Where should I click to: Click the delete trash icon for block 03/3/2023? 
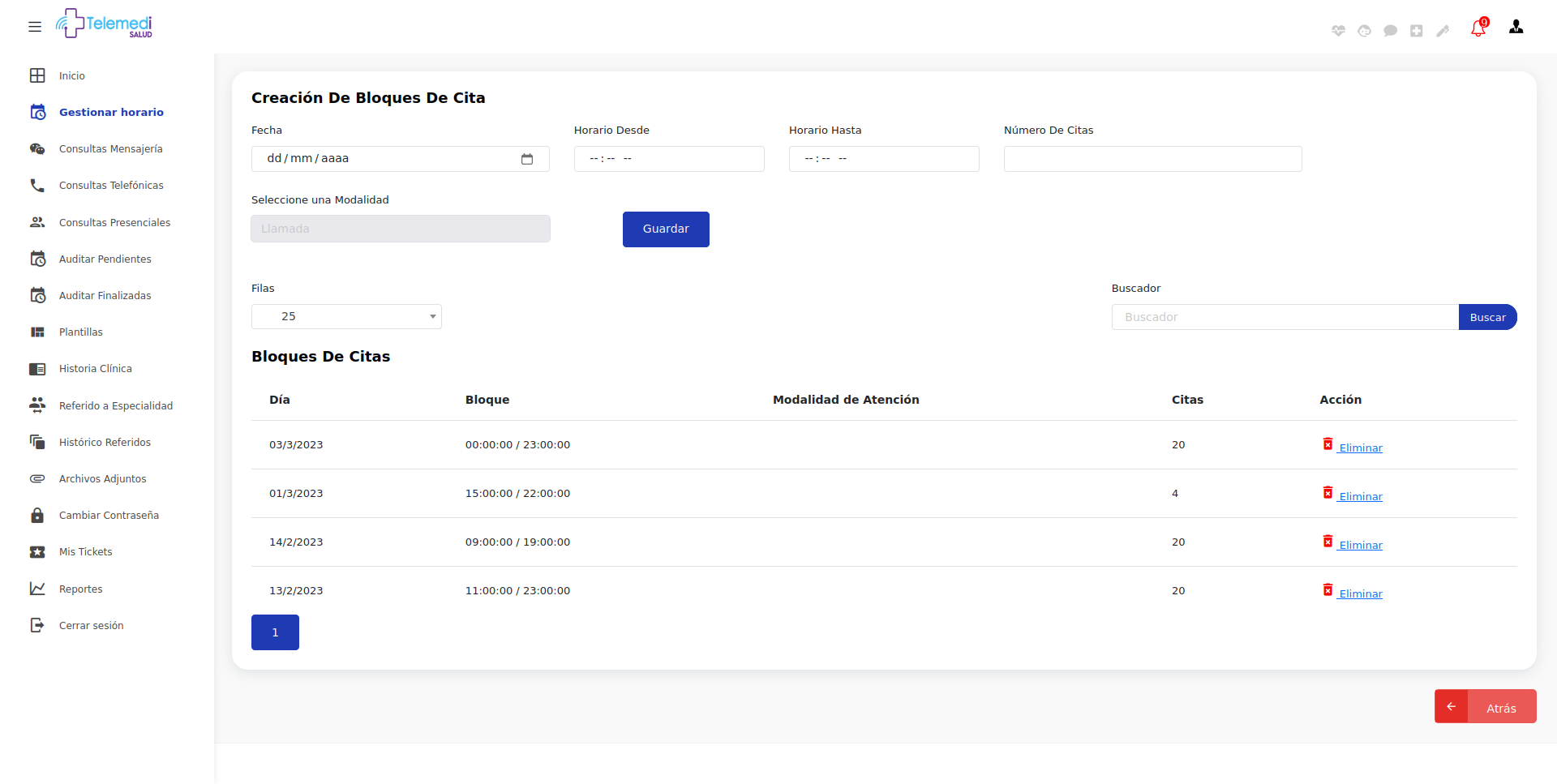tap(1328, 444)
